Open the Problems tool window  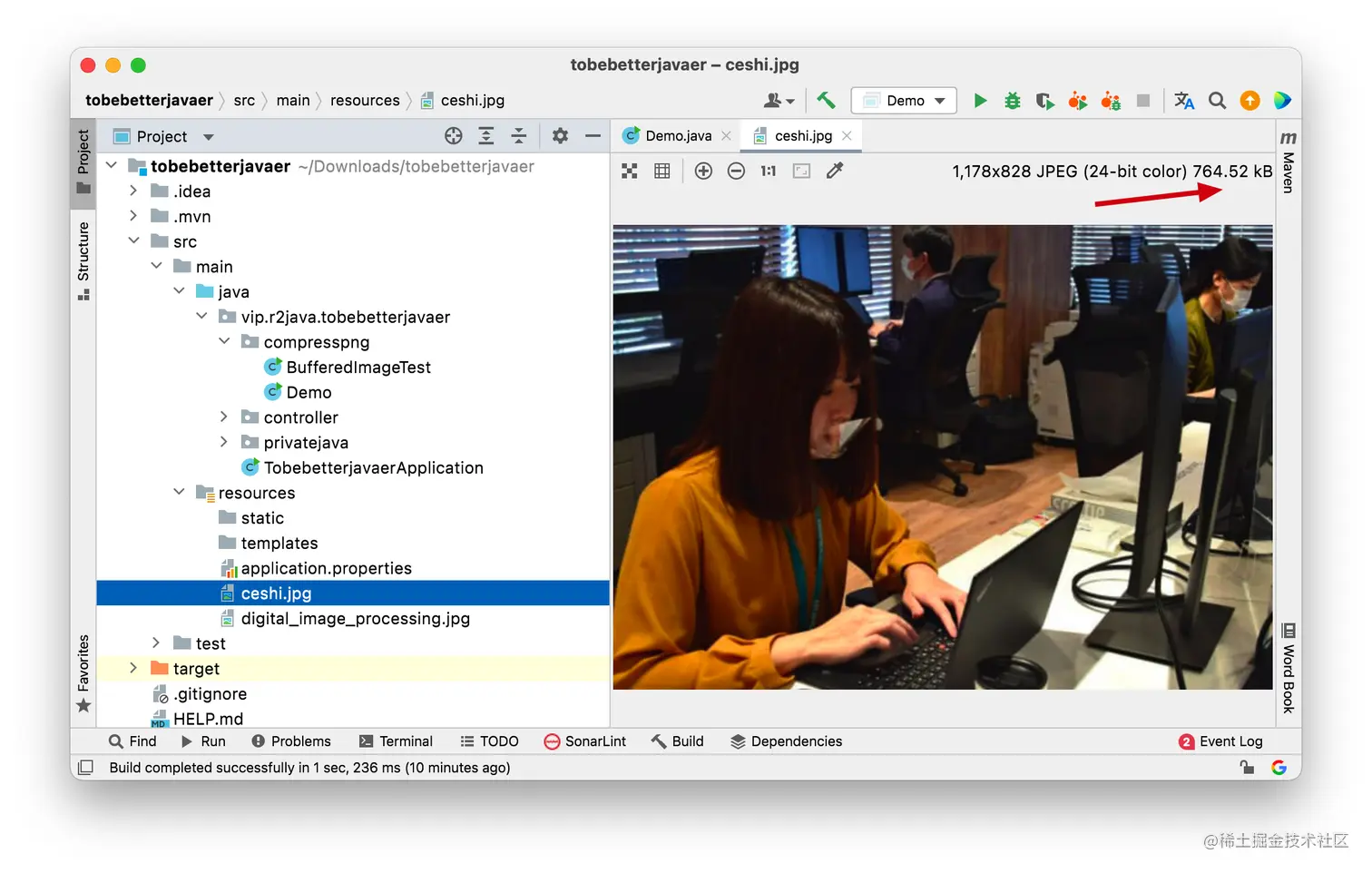pos(291,741)
